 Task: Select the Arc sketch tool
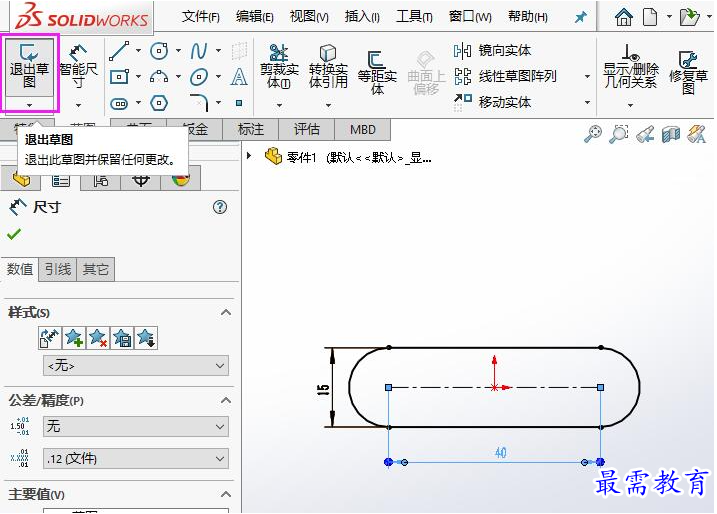[x=159, y=77]
